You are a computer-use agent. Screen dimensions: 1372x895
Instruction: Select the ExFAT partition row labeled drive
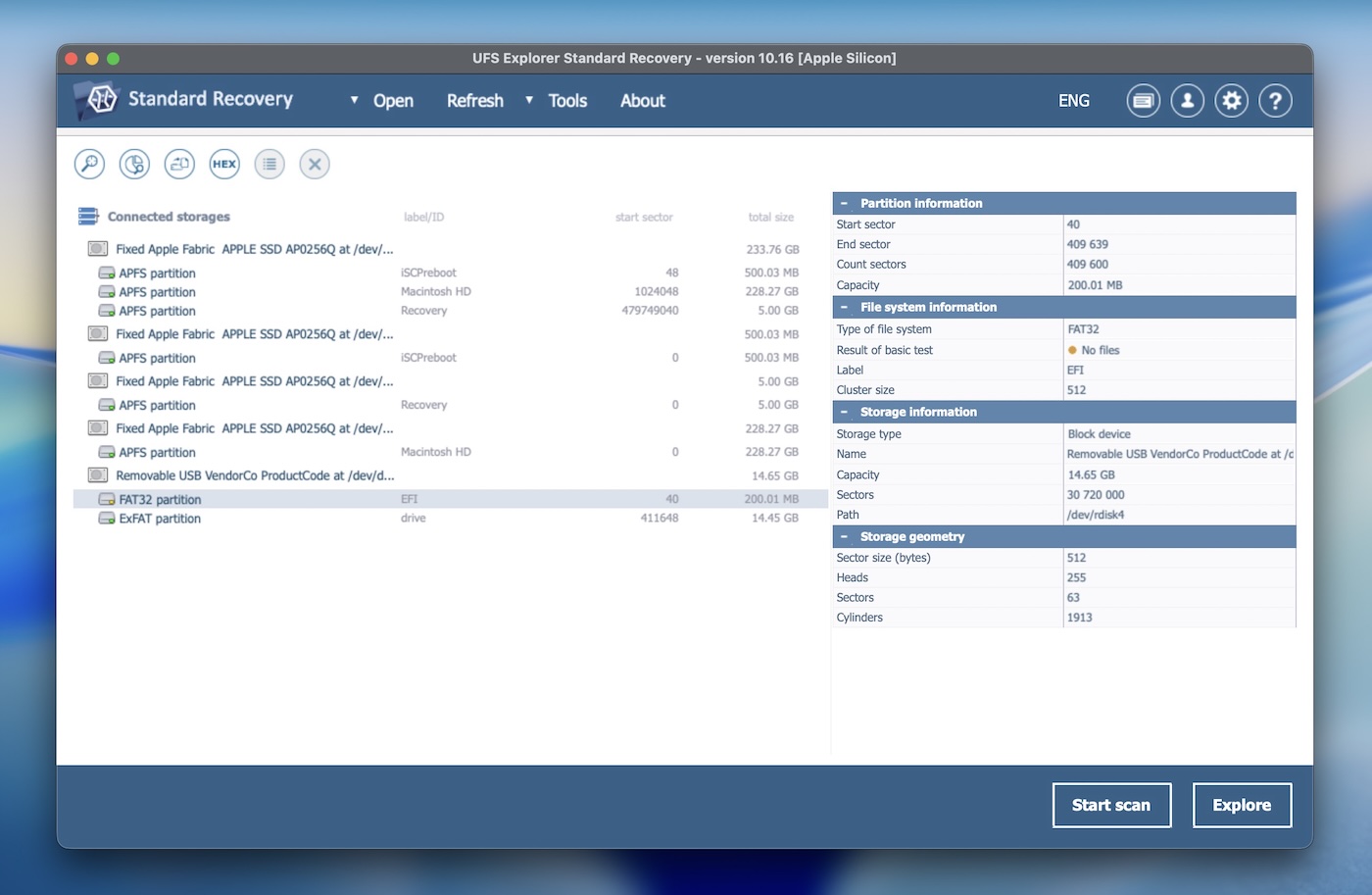[x=450, y=518]
